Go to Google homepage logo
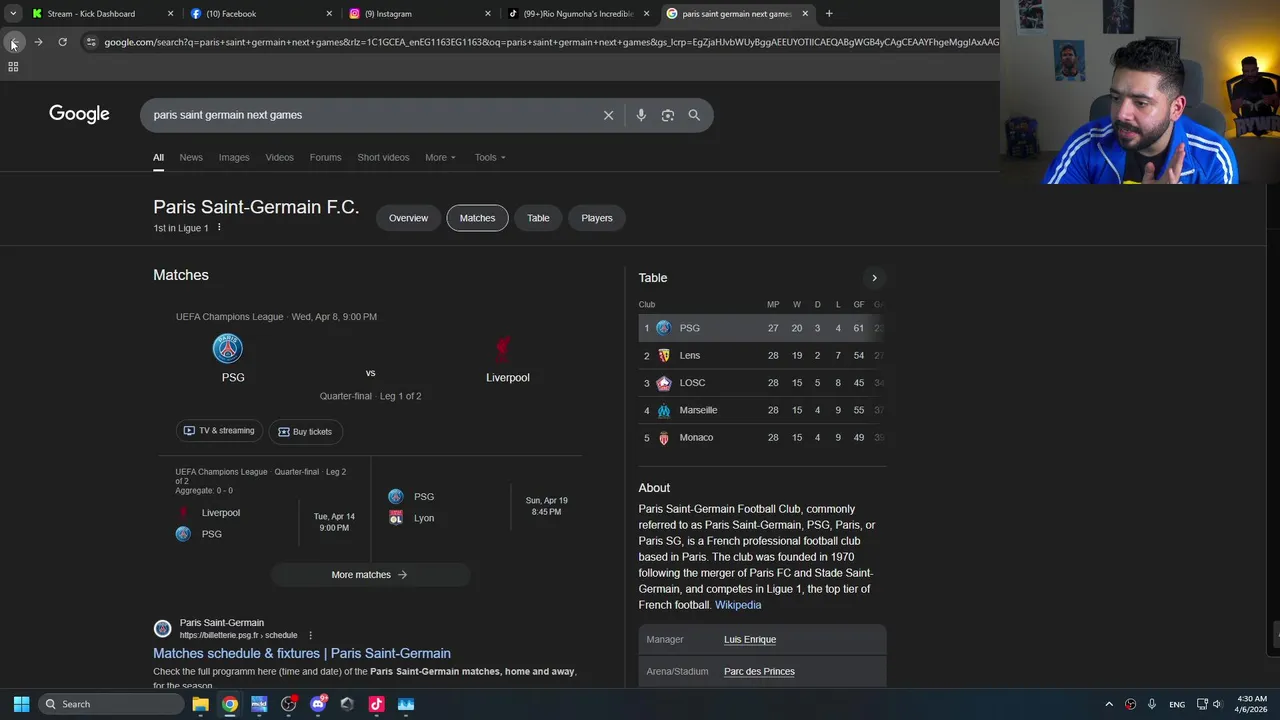The width and height of the screenshot is (1280, 720). click(x=79, y=114)
